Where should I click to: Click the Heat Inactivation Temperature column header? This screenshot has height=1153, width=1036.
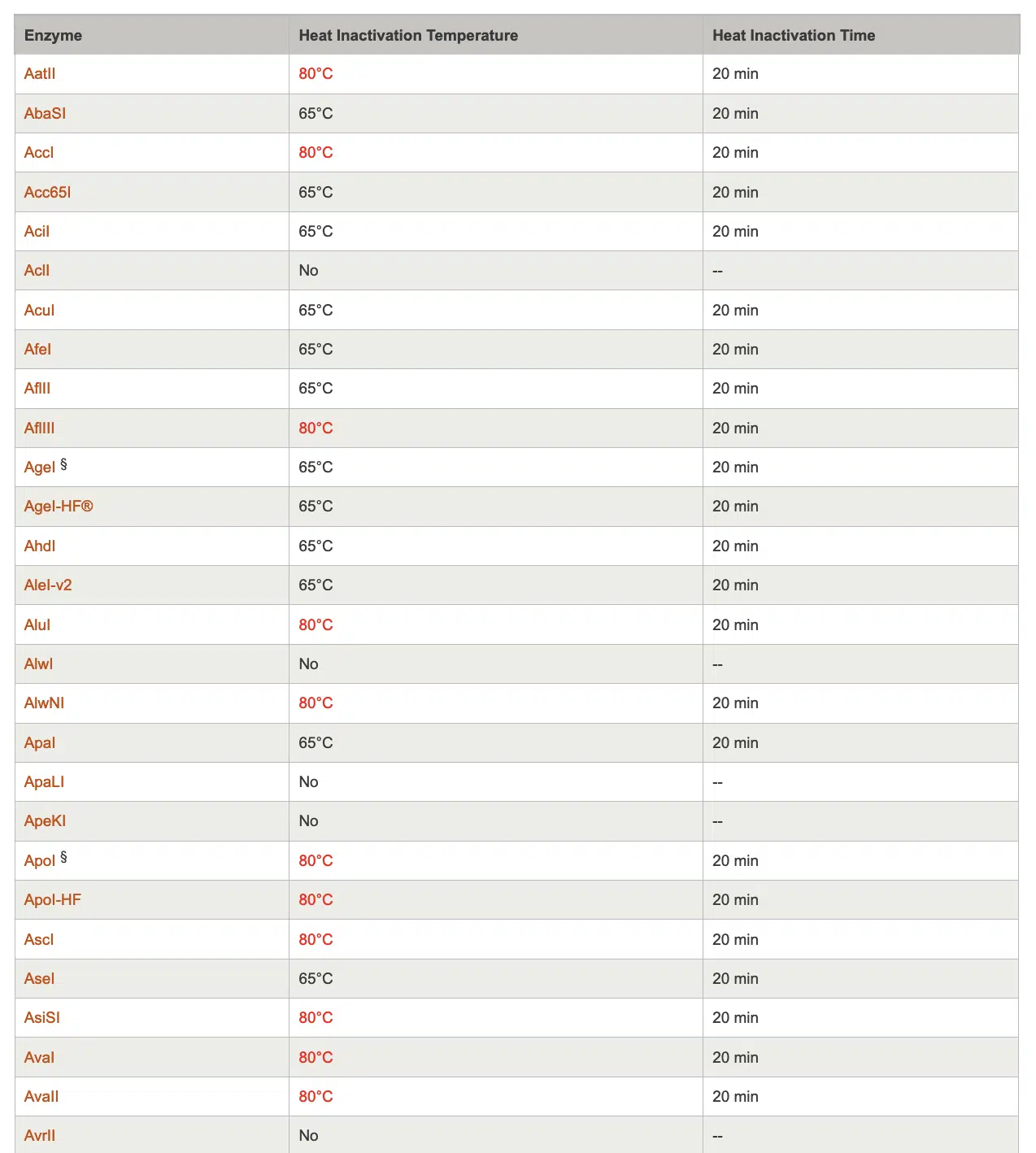(408, 36)
